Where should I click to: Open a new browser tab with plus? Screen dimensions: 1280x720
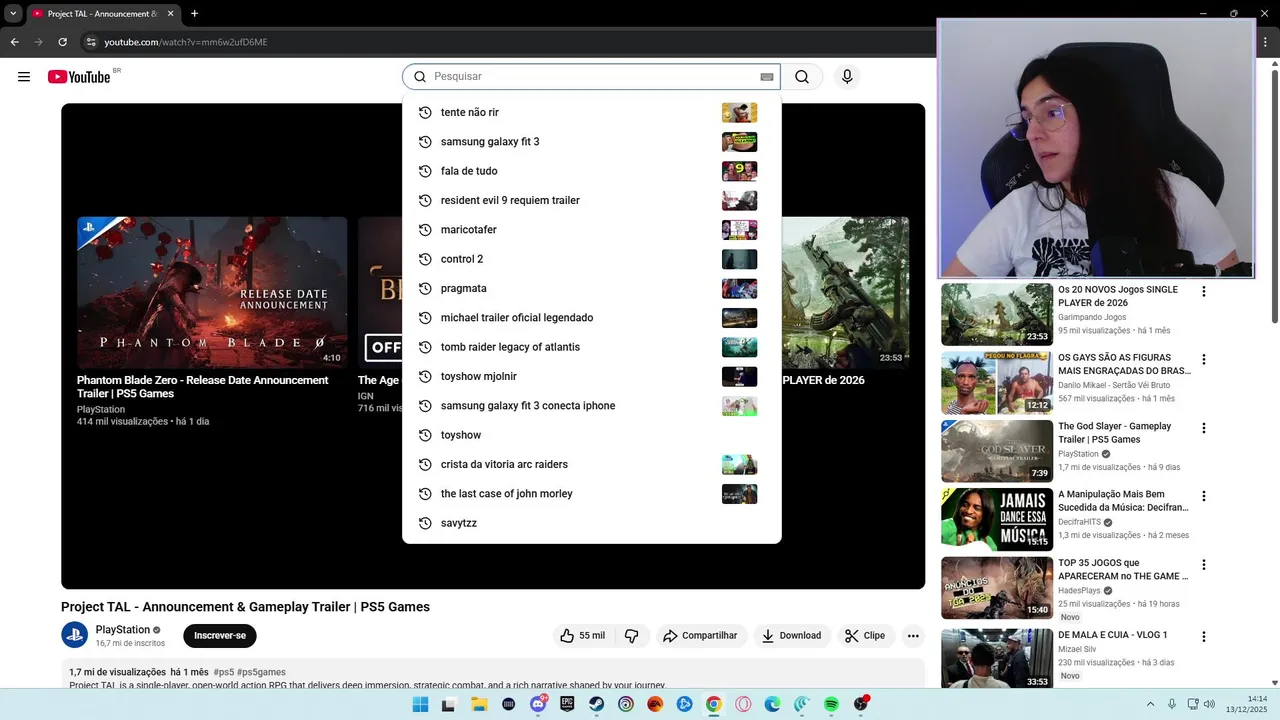(x=194, y=14)
